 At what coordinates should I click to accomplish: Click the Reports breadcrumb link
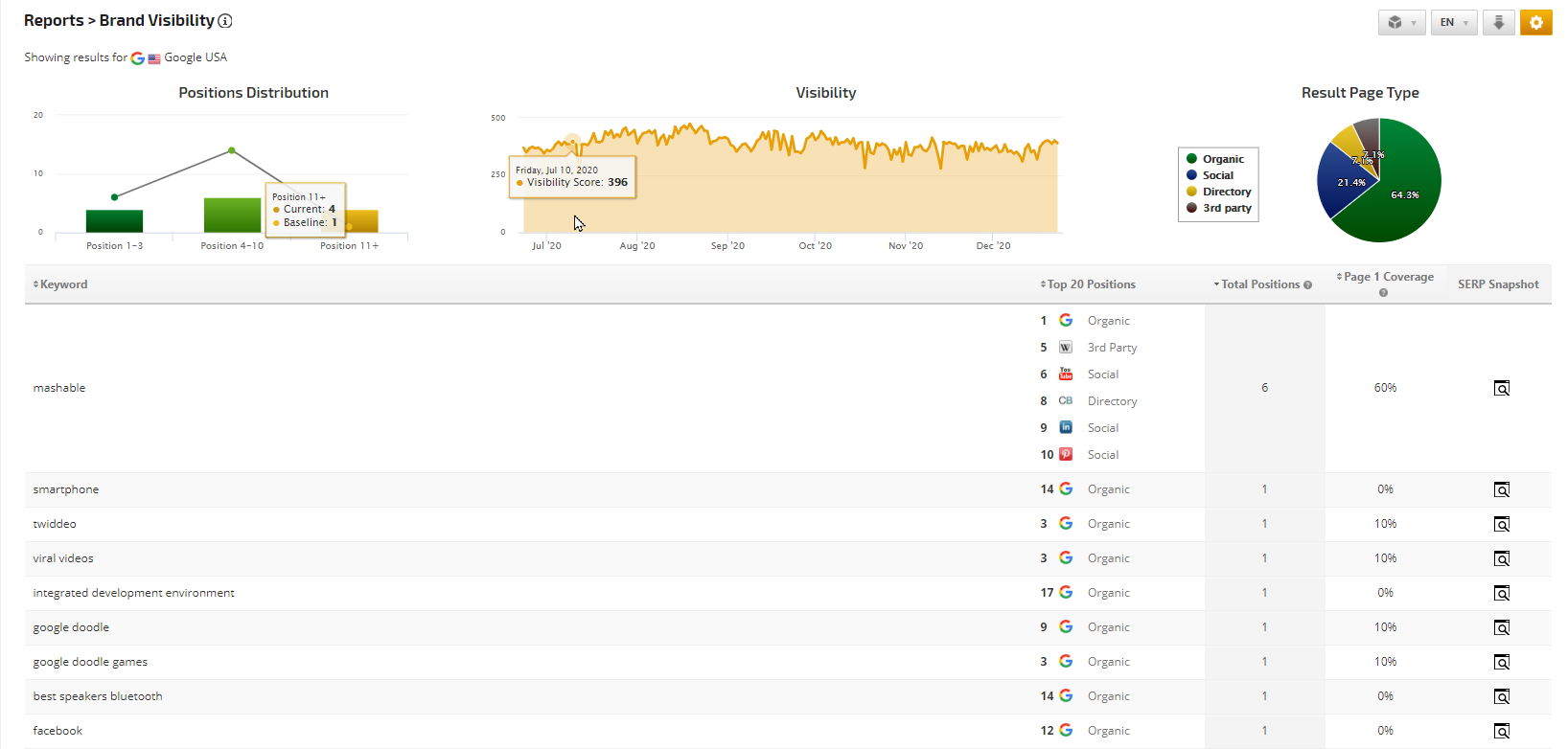(54, 21)
